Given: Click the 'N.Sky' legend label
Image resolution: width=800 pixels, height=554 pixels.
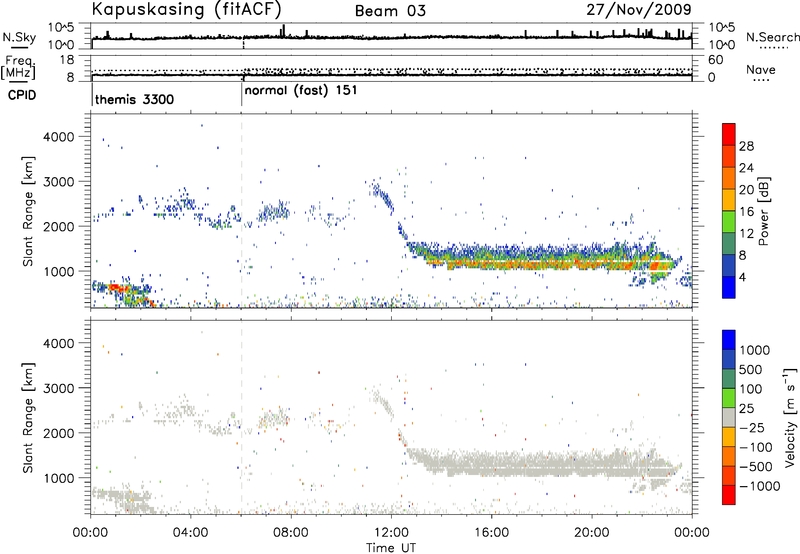Looking at the screenshot, I should point(19,37).
